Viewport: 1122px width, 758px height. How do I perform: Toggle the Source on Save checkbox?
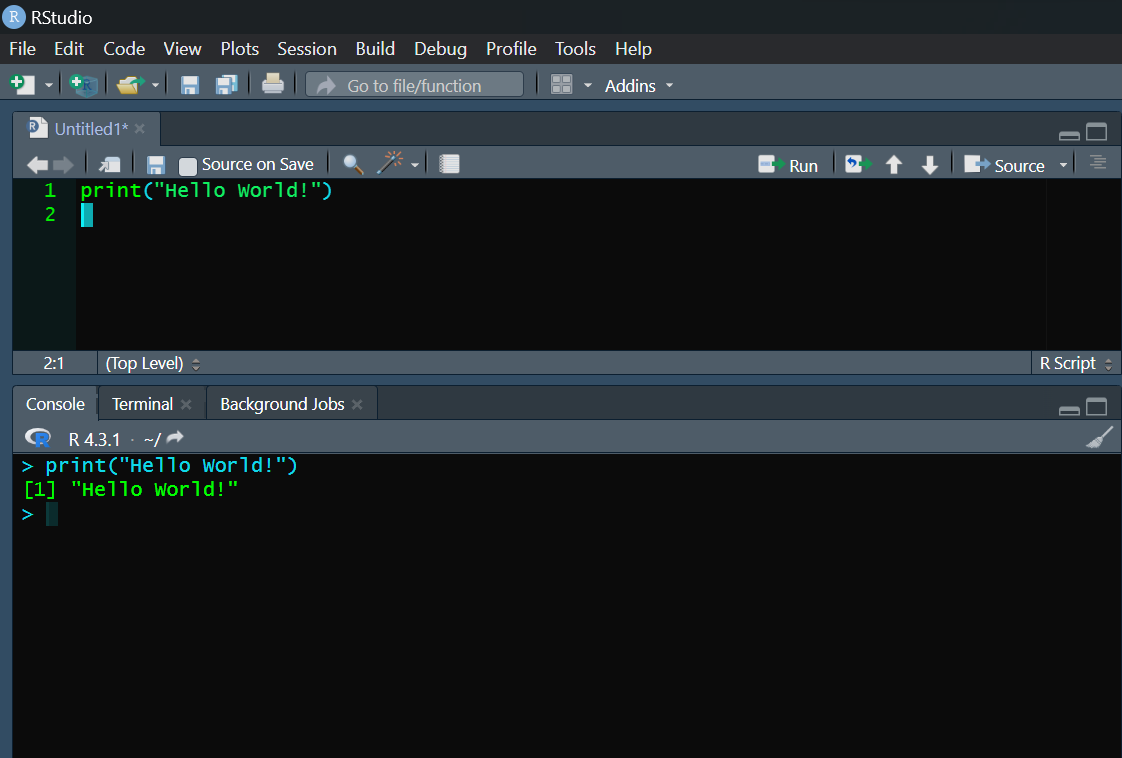click(187, 166)
